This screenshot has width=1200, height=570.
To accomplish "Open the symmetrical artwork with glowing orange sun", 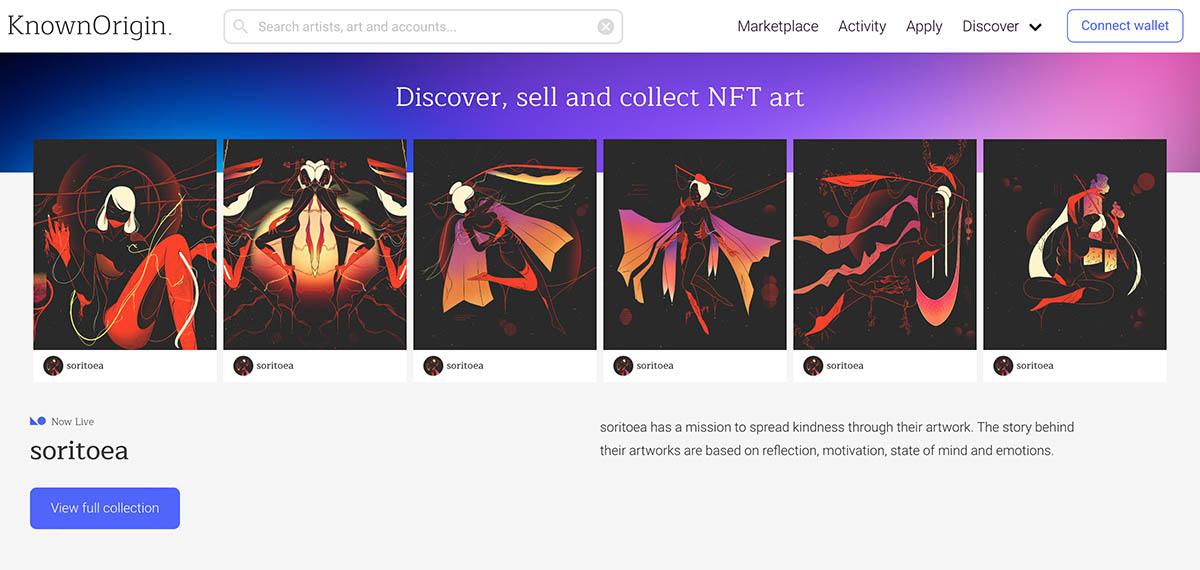I will [x=315, y=244].
